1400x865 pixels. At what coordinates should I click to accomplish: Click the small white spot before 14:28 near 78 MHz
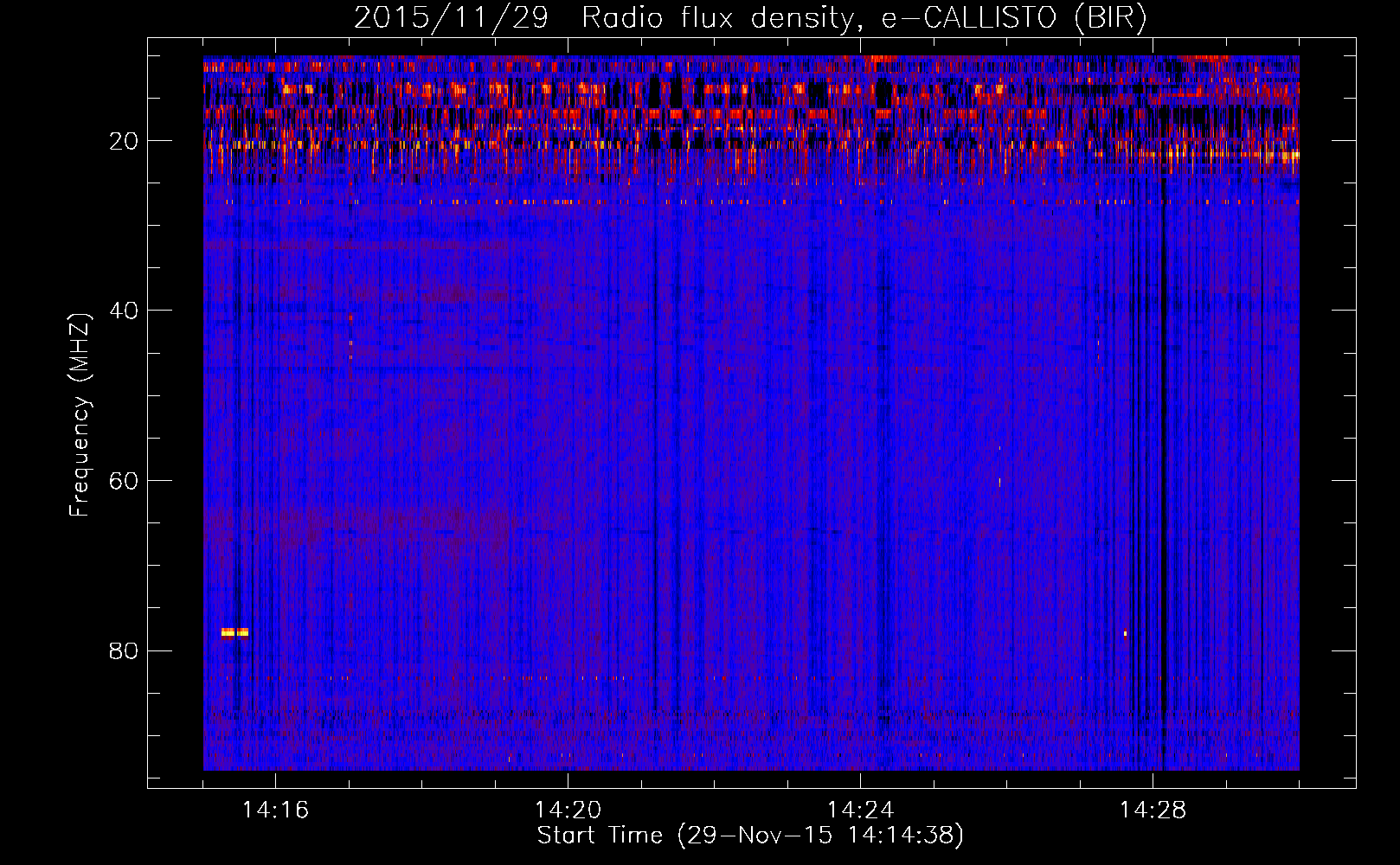(1125, 634)
